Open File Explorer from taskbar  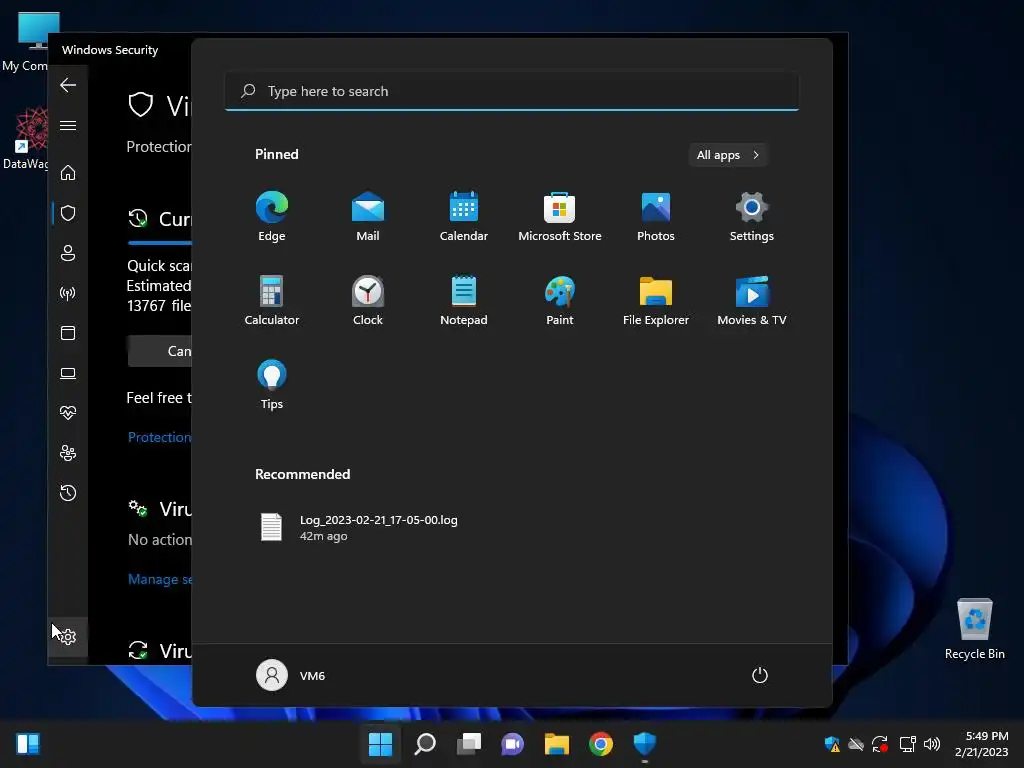coord(556,743)
